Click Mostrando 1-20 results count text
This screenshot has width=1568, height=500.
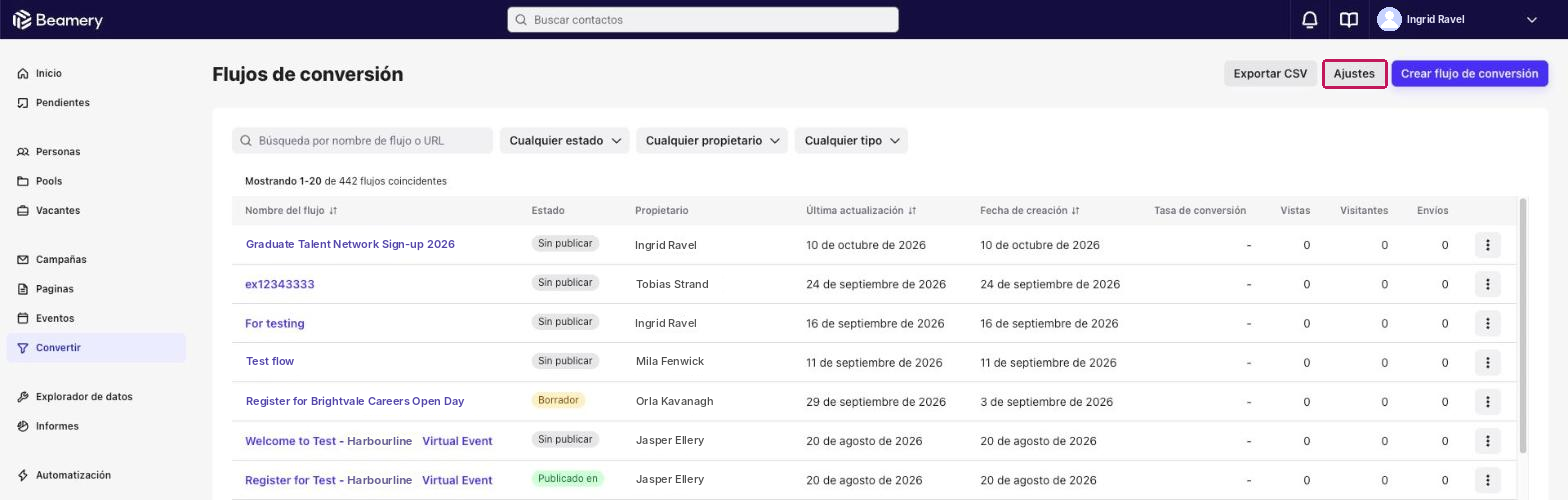[x=346, y=181]
